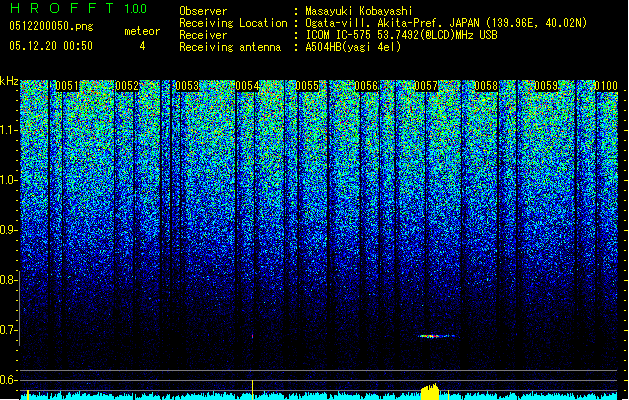Click the 1.1 kHz axis tick label
The width and height of the screenshot is (629, 400).
coord(9,130)
